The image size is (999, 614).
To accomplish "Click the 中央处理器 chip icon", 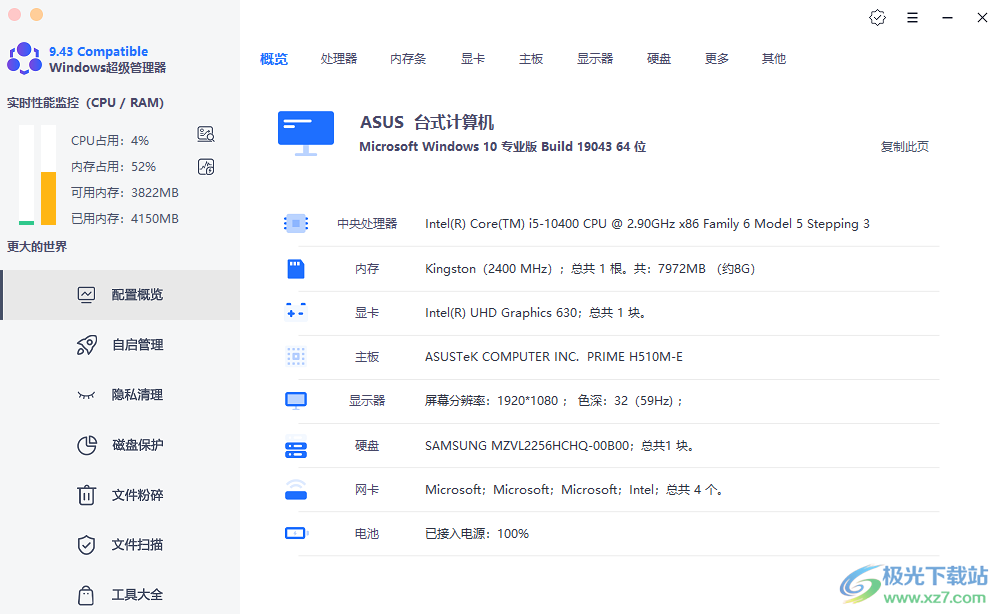I will [x=296, y=224].
